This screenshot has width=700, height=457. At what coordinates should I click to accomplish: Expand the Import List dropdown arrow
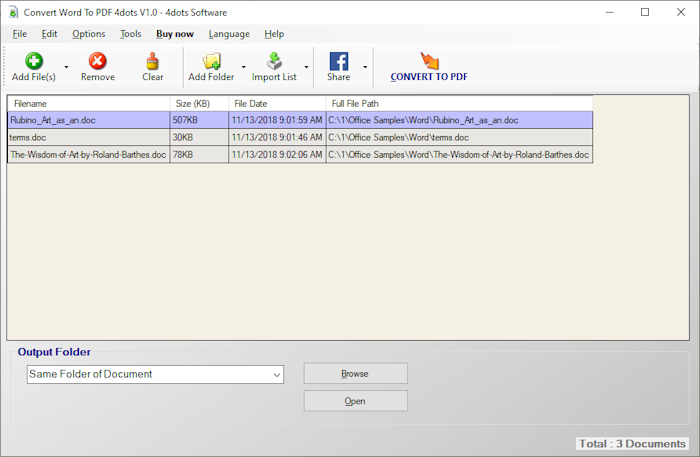tap(306, 67)
